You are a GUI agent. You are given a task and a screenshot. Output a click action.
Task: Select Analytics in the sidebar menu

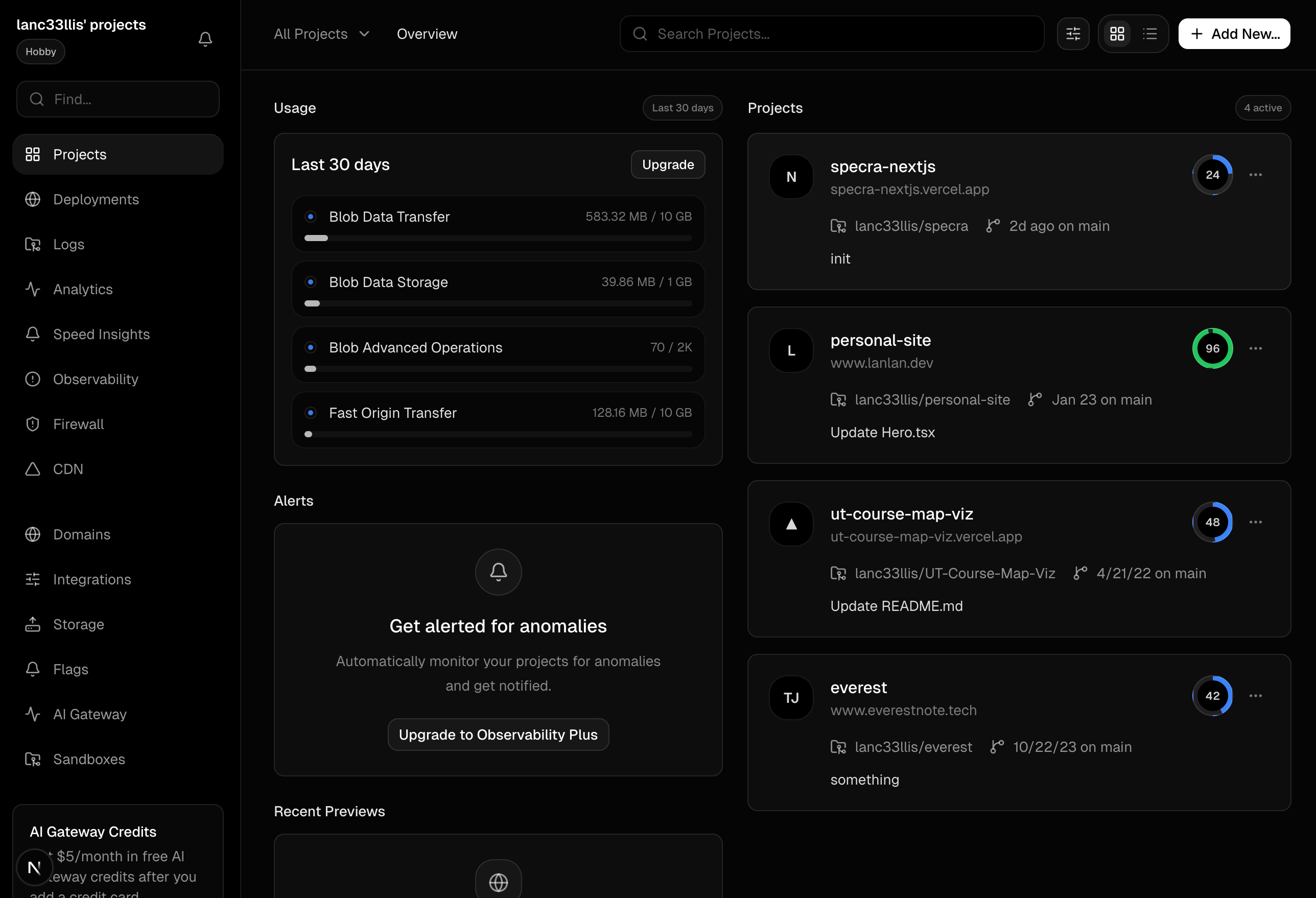[83, 289]
